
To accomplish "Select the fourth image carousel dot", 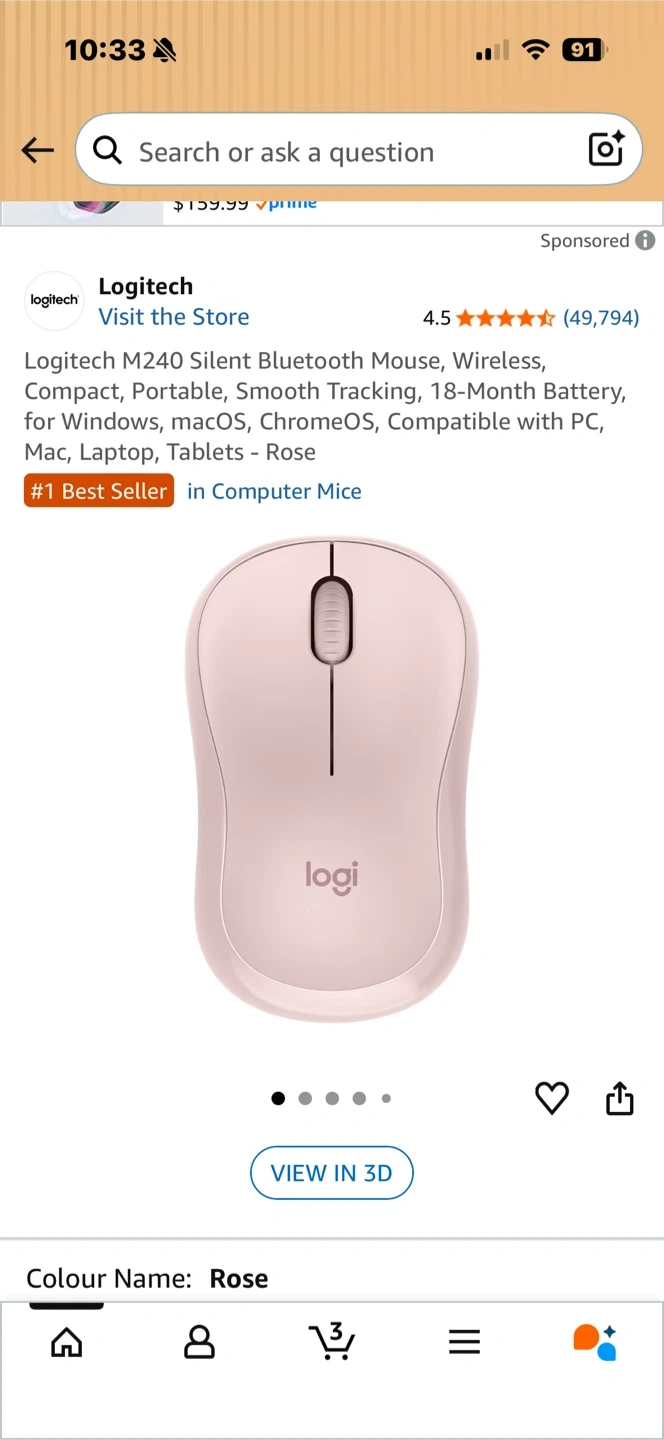I will [359, 1098].
